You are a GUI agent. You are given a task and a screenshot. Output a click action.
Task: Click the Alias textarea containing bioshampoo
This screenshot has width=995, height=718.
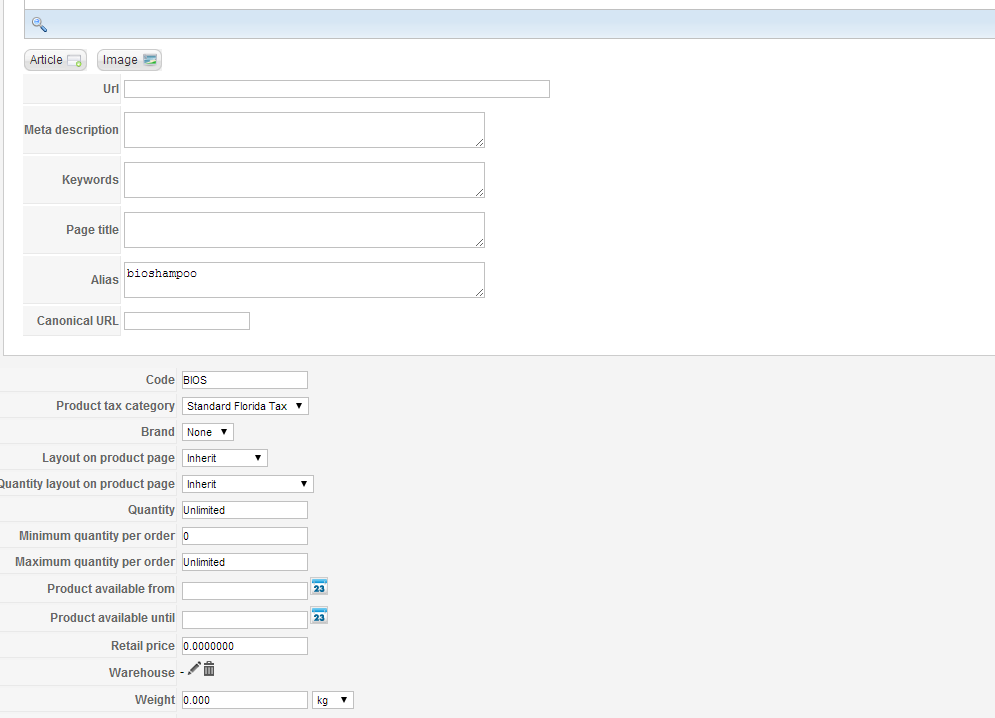pyautogui.click(x=305, y=280)
